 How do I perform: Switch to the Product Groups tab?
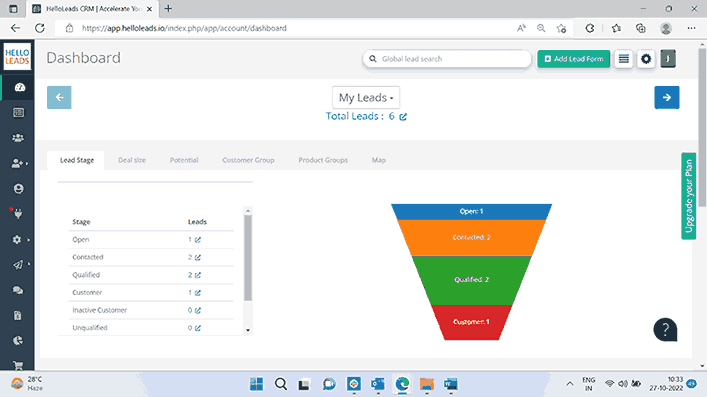[x=323, y=160]
